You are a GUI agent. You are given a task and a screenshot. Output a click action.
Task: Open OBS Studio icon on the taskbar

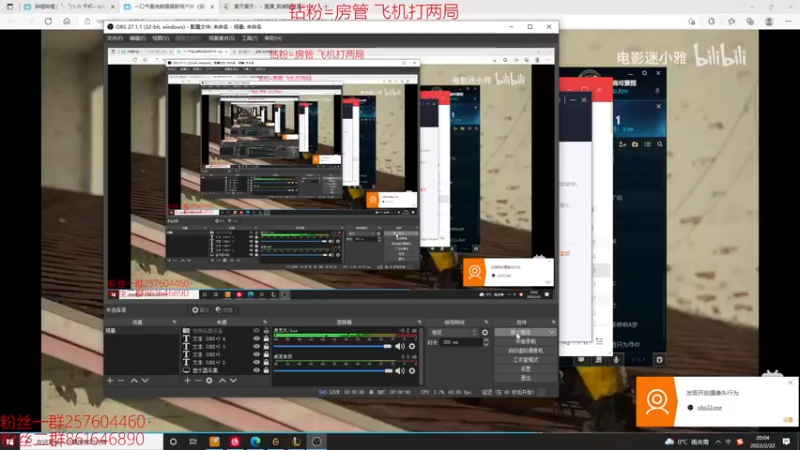click(x=317, y=442)
